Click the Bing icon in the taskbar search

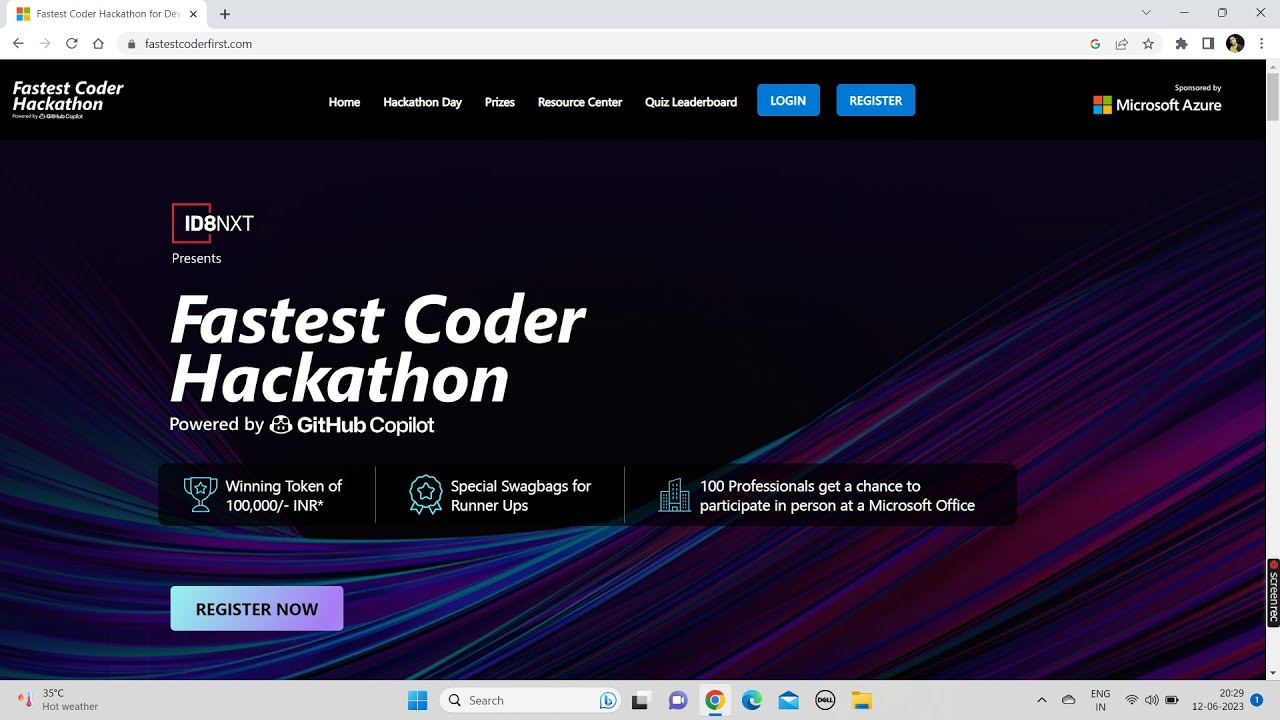coord(607,700)
